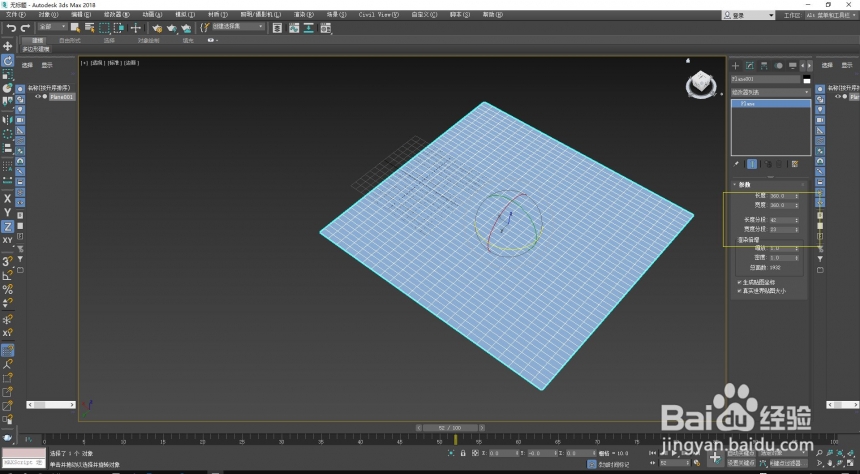Screen dimensions: 860x474
Task: Click the Pin Stack icon below modifier stack
Action: click(x=736, y=163)
